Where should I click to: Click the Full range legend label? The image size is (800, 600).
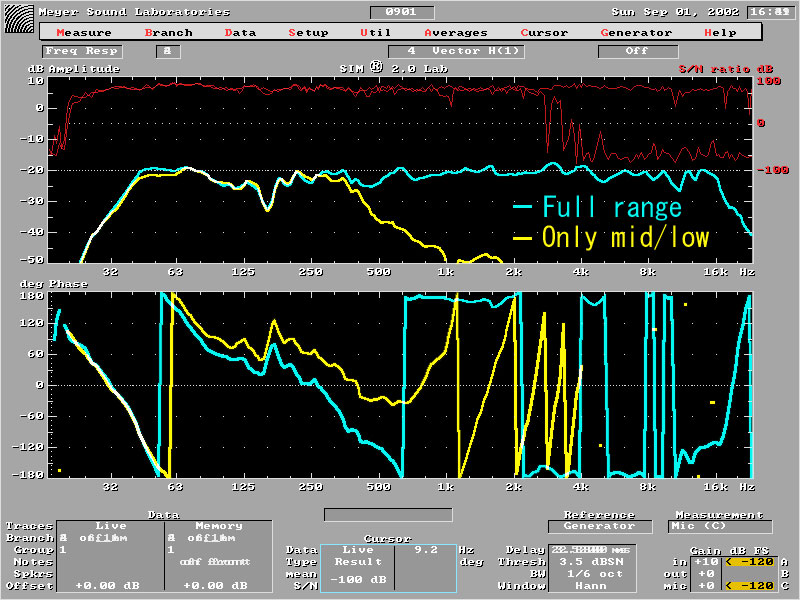point(612,207)
